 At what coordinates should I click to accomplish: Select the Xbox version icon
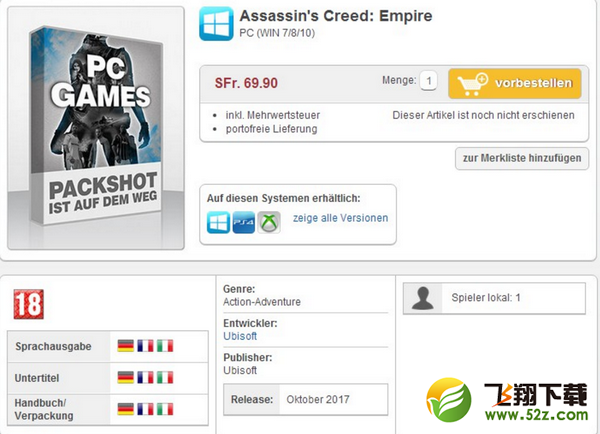(x=269, y=222)
